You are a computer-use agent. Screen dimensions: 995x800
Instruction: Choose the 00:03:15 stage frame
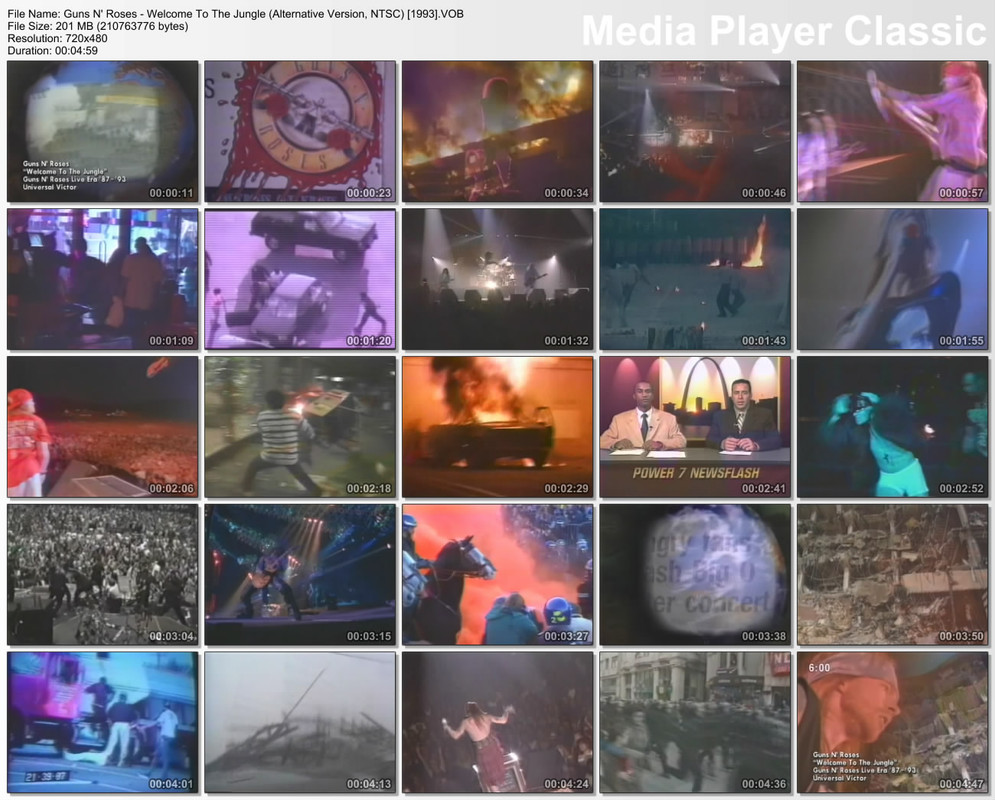click(x=300, y=575)
